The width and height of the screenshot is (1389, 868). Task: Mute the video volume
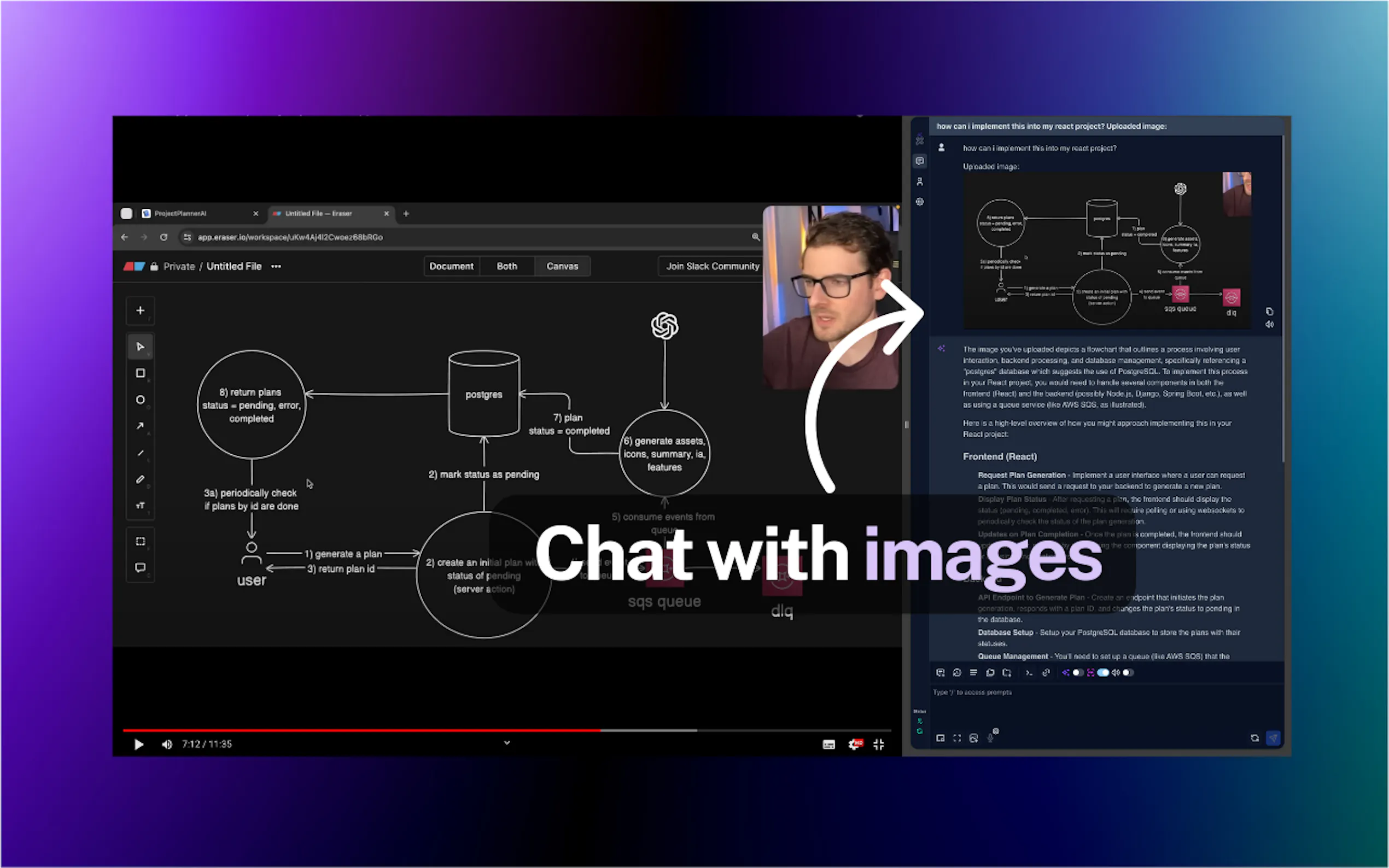click(167, 744)
